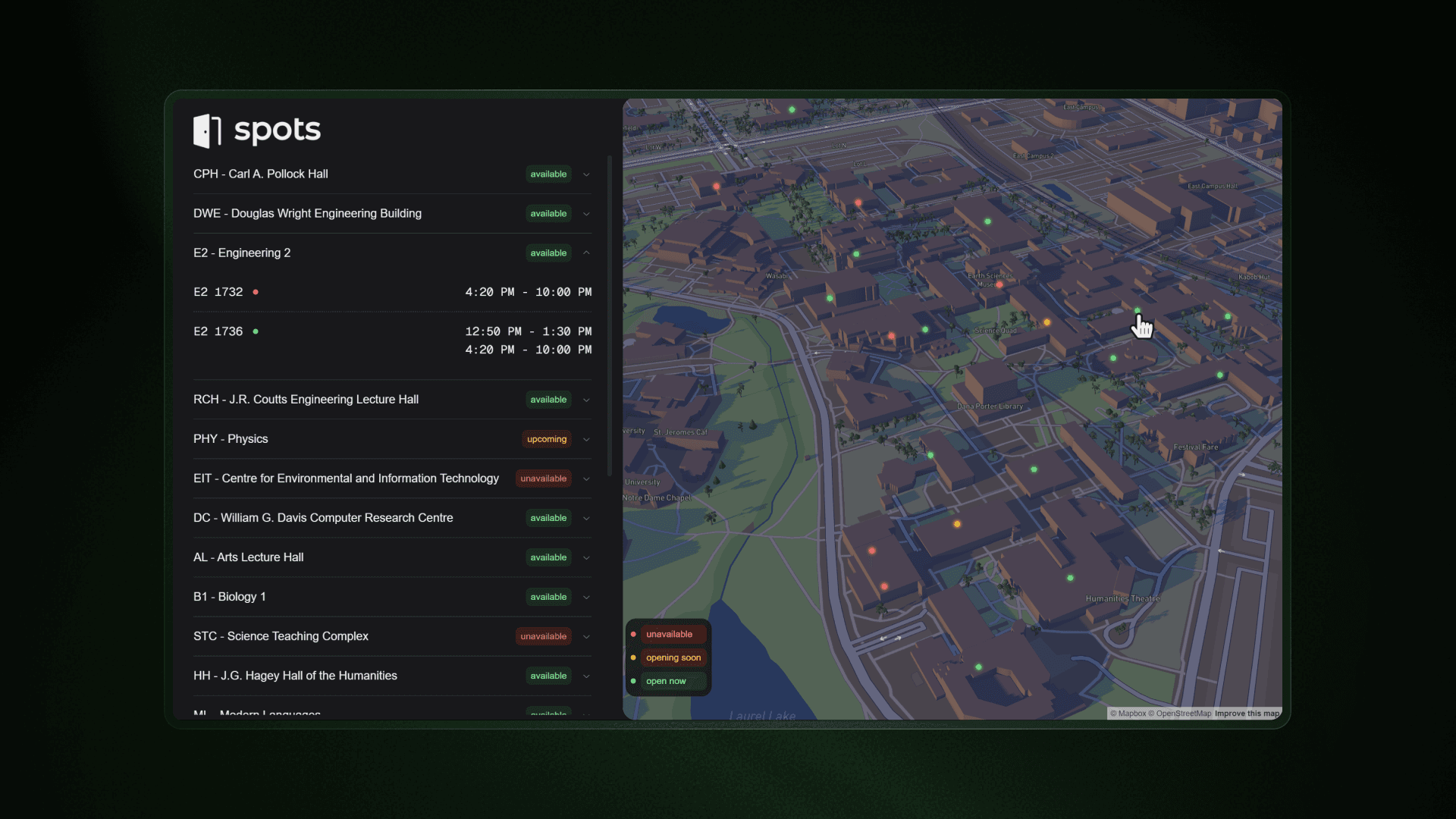Expand the CPH - Carl A. Pollock Hall chevron
The image size is (1456, 819).
point(586,174)
